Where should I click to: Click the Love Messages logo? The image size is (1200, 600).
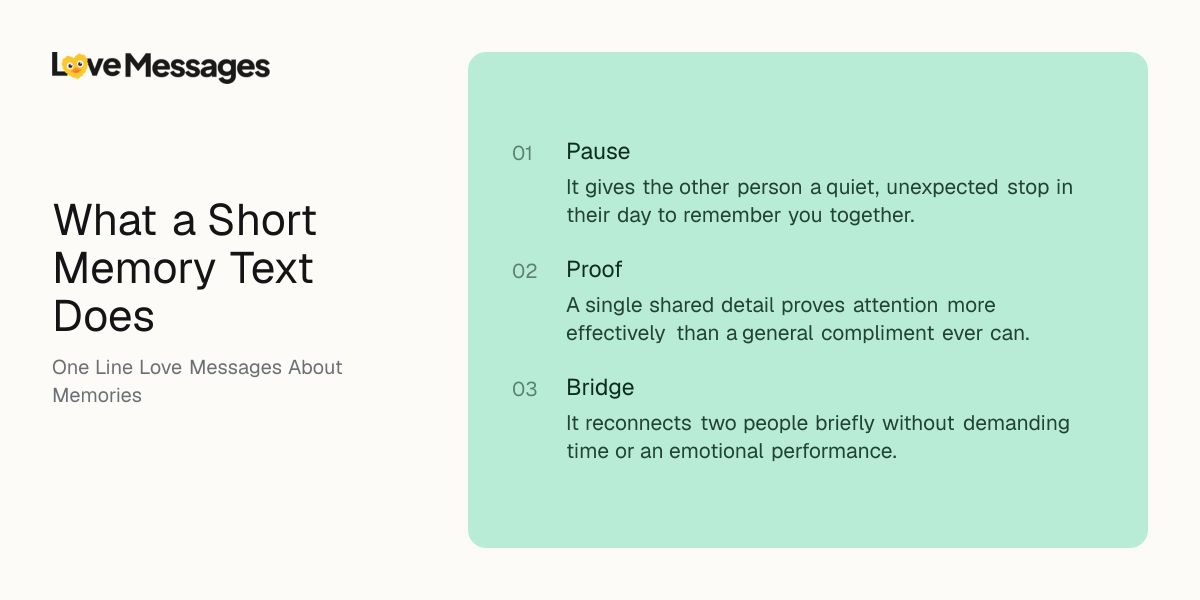[161, 67]
